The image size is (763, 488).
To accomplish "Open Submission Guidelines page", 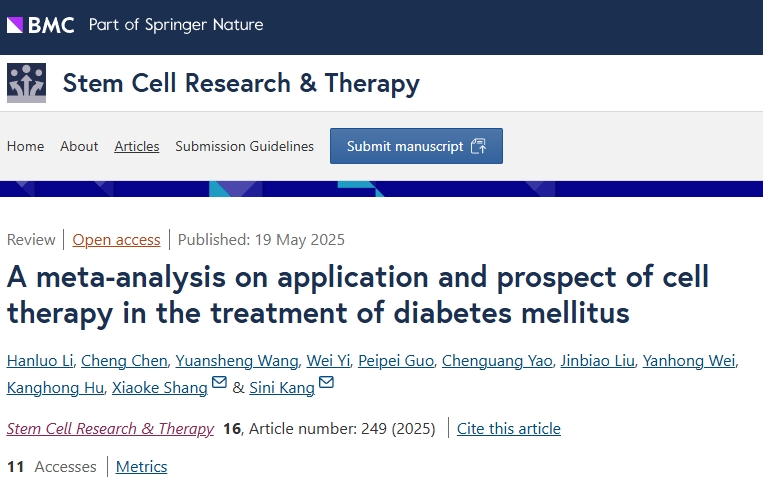I will (x=244, y=146).
